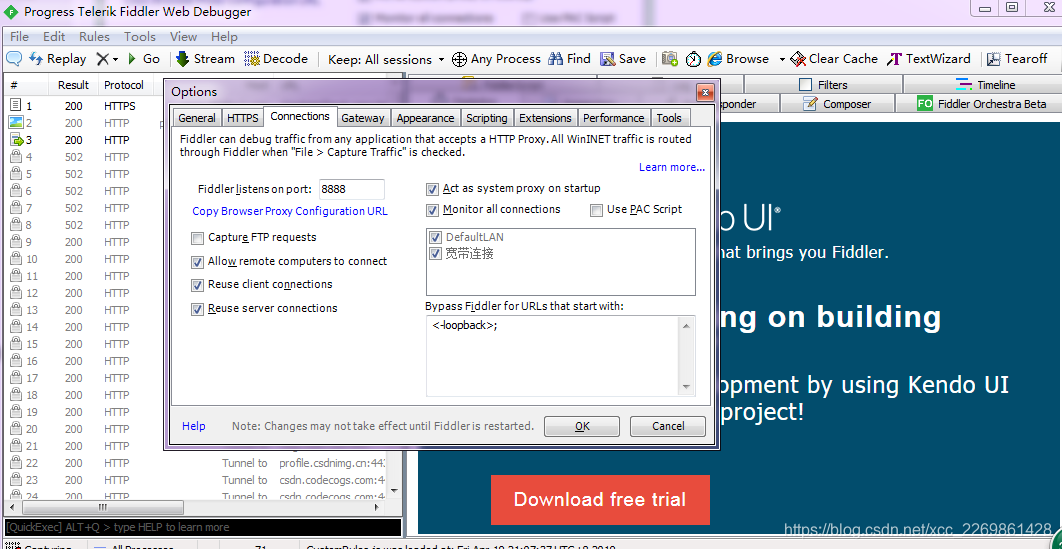The width and height of the screenshot is (1062, 549).
Task: Toggle Monitor all connections checkbox
Action: pyautogui.click(x=432, y=211)
